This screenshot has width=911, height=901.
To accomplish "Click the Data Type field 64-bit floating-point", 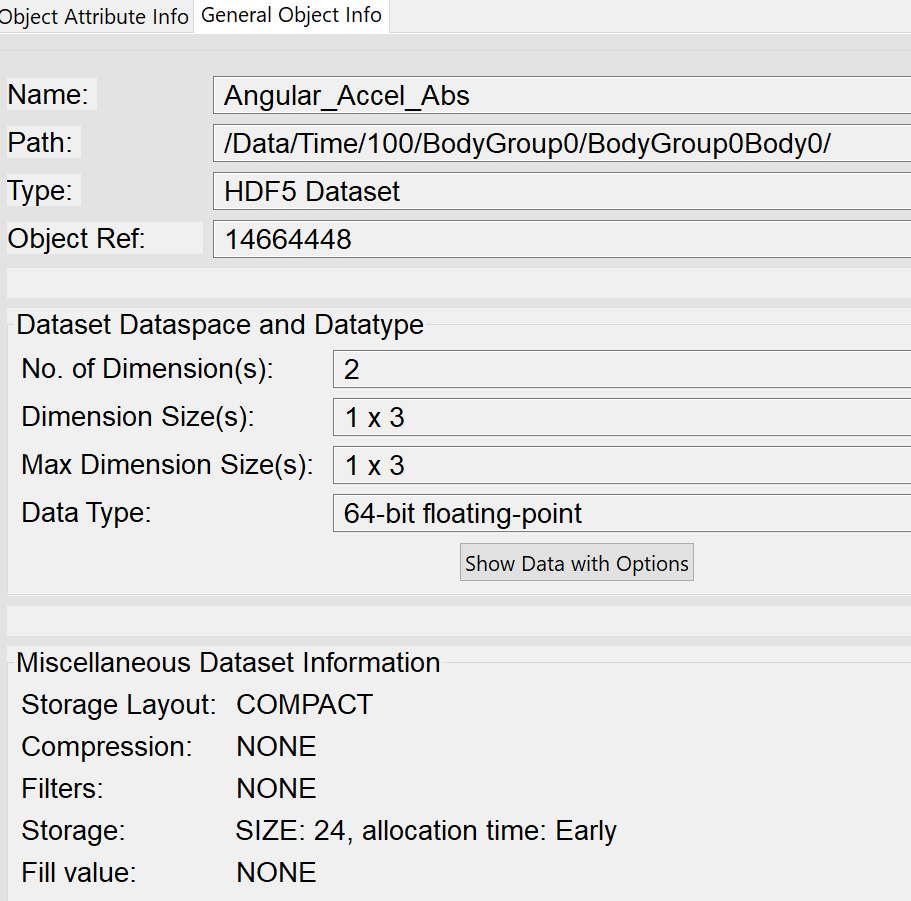I will coord(622,513).
